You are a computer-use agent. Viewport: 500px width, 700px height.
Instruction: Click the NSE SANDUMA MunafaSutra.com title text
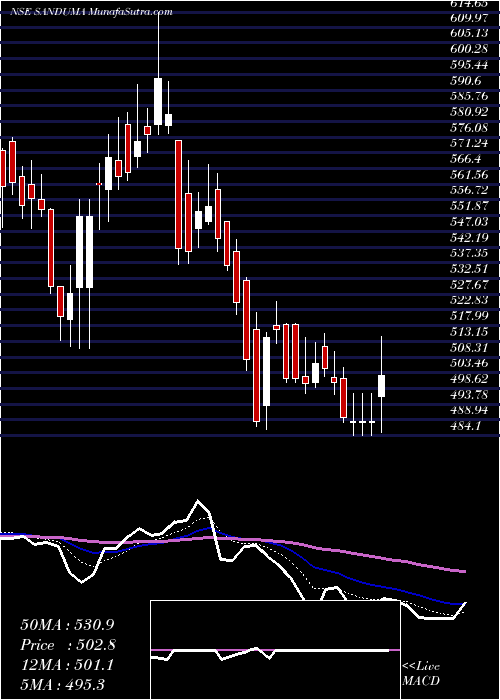coord(91,12)
